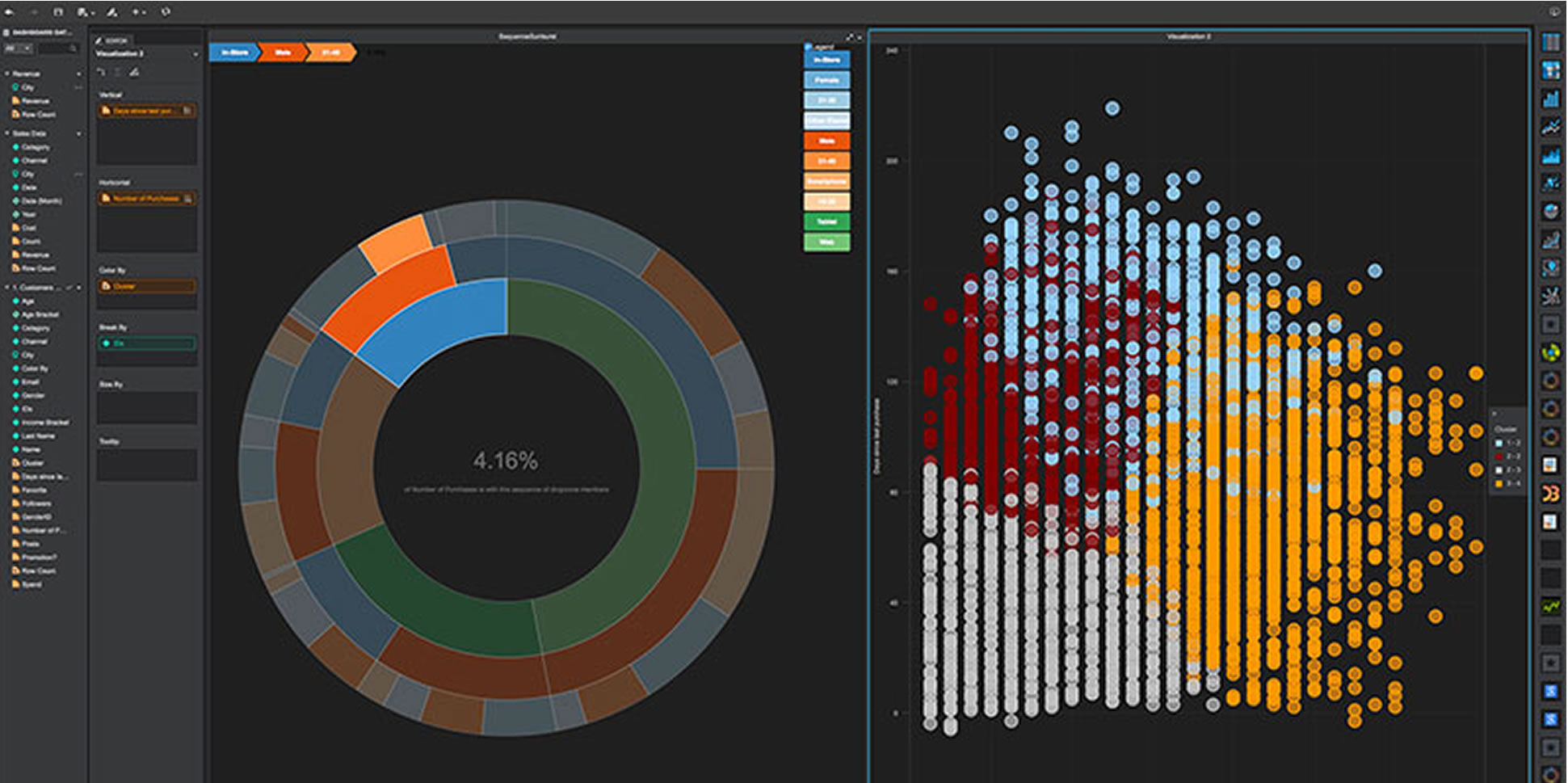
Task: Select the bar chart visualization icon
Action: coord(1550,99)
